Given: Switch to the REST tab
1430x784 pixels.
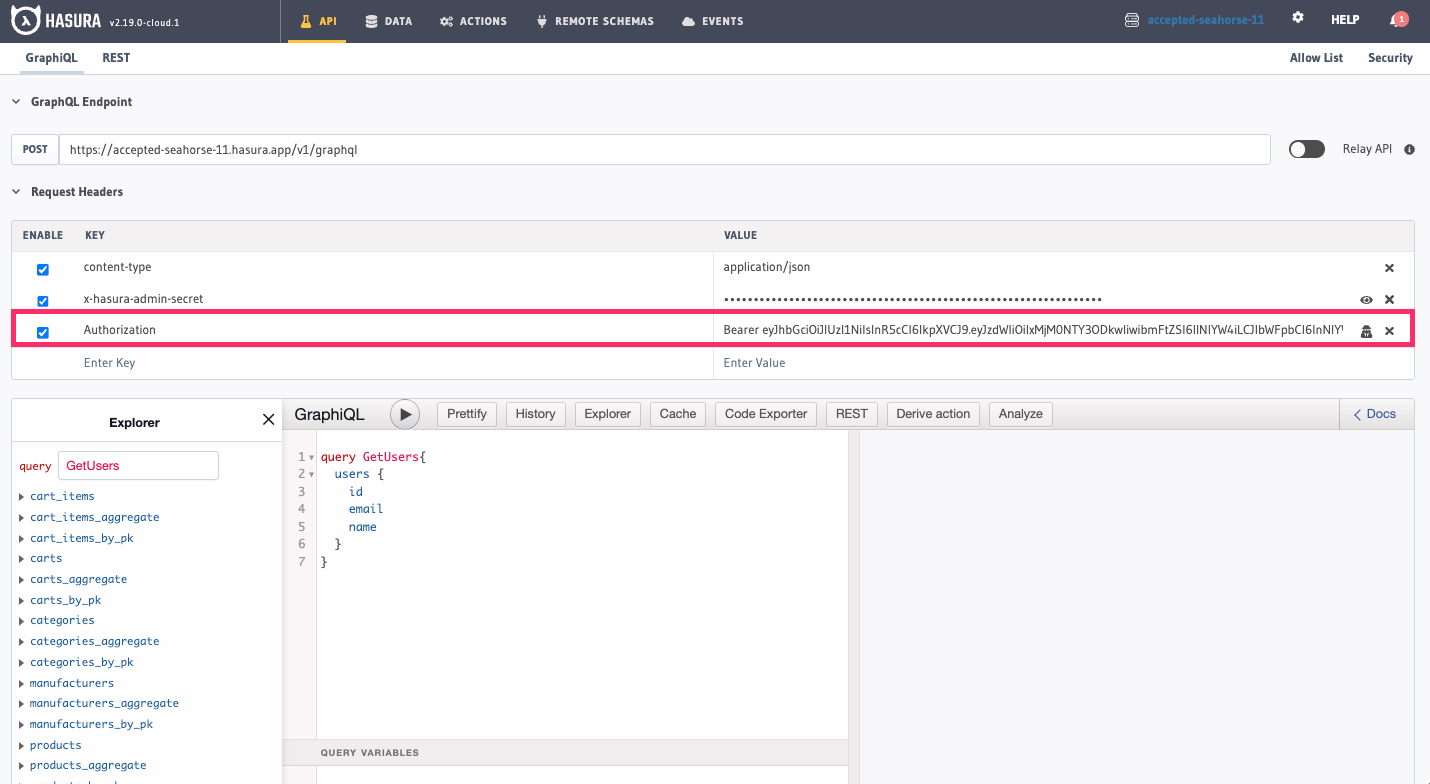Looking at the screenshot, I should [x=116, y=58].
